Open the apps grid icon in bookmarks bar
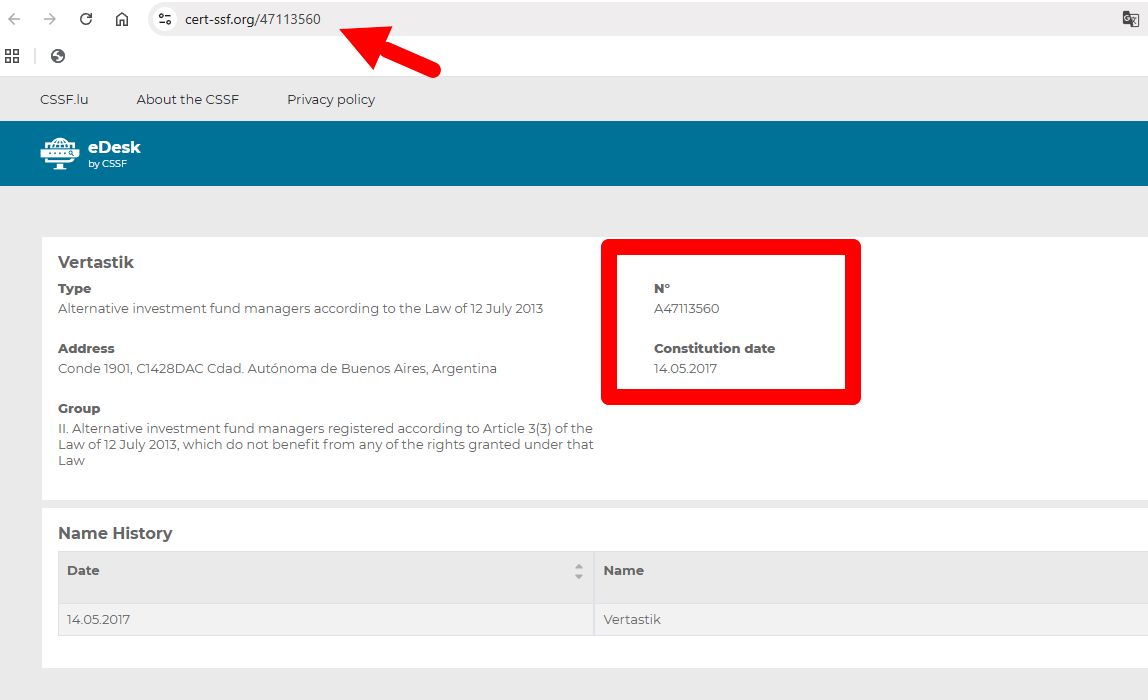Screen dimensions: 1148x700 [x=12, y=56]
